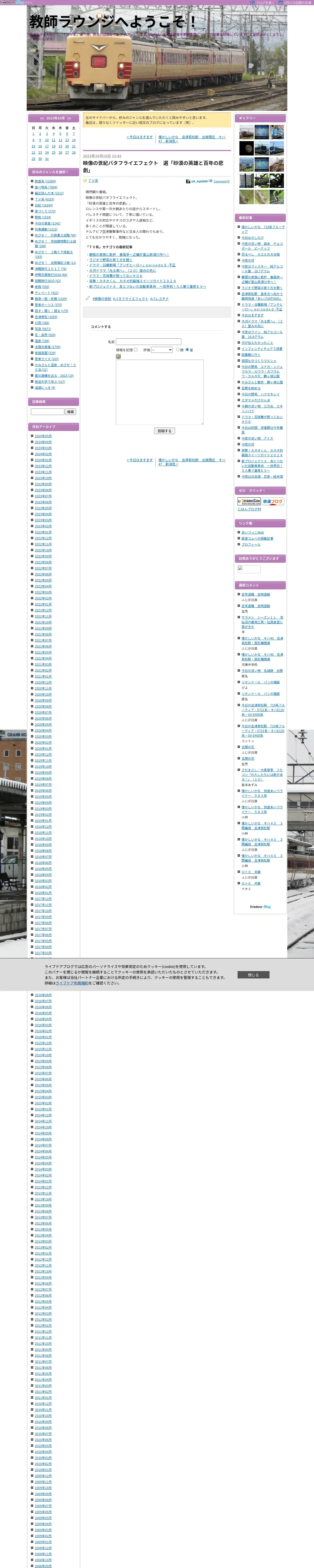The width and height of the screenshot is (314, 1568).
Task: Open top ＜今日はまずまず previous post link
Action: tap(140, 137)
